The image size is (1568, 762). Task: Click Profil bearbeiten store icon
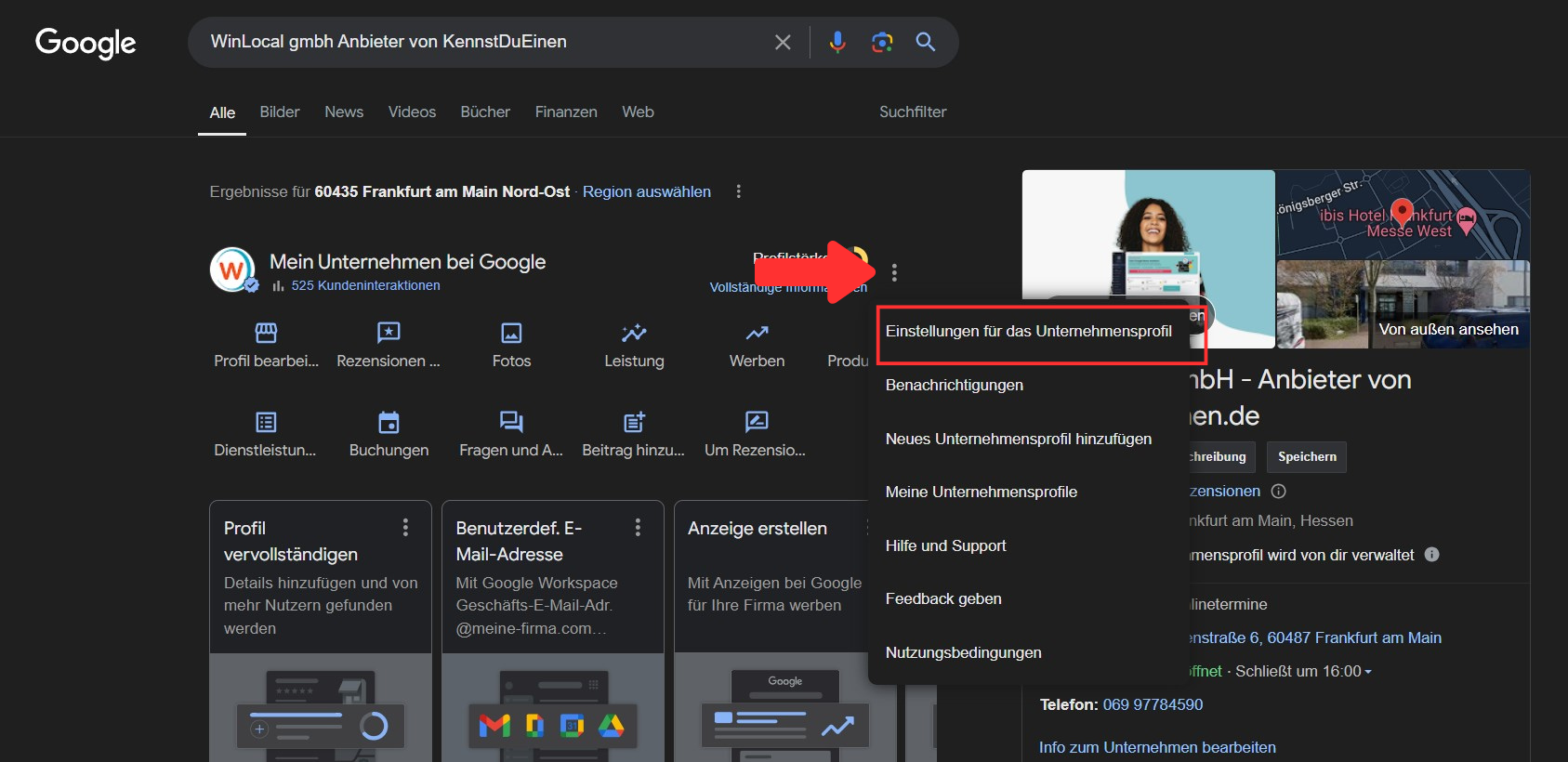point(266,333)
